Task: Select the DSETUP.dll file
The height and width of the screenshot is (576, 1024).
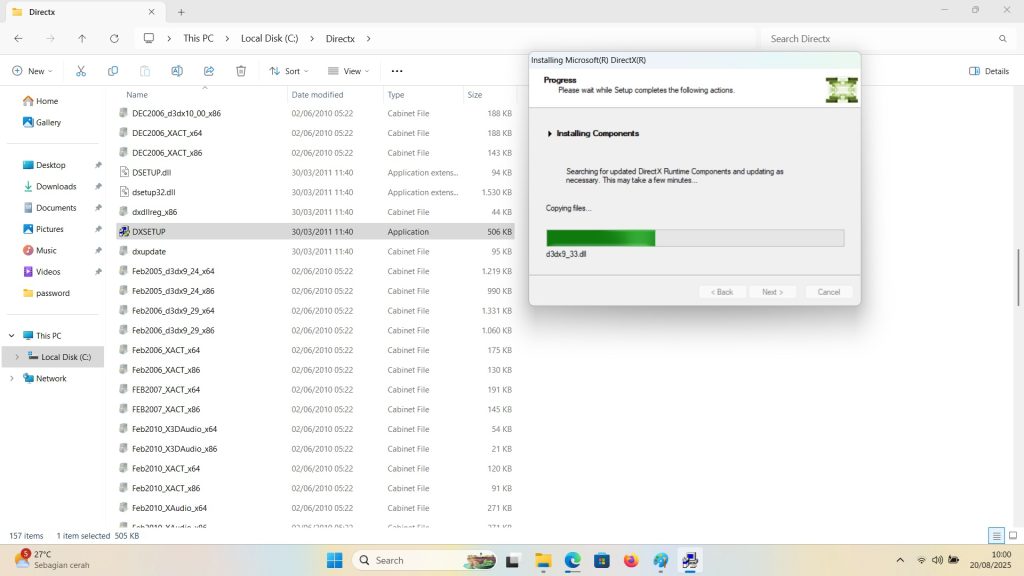Action: tap(315, 172)
